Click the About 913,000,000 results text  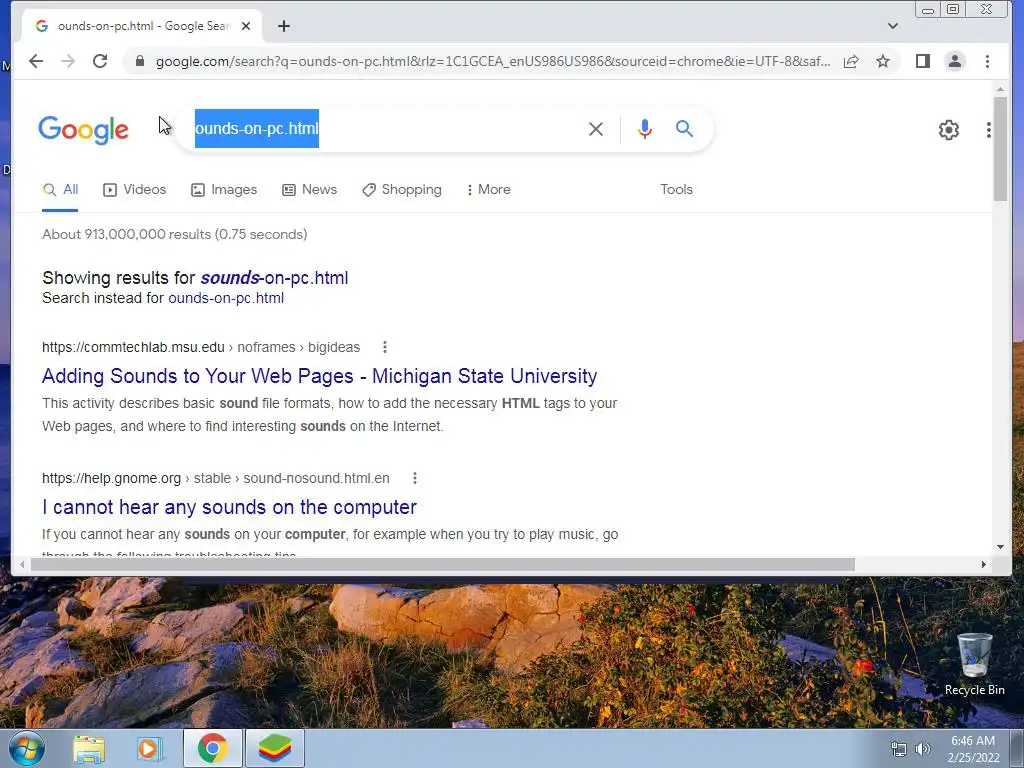[x=174, y=234]
